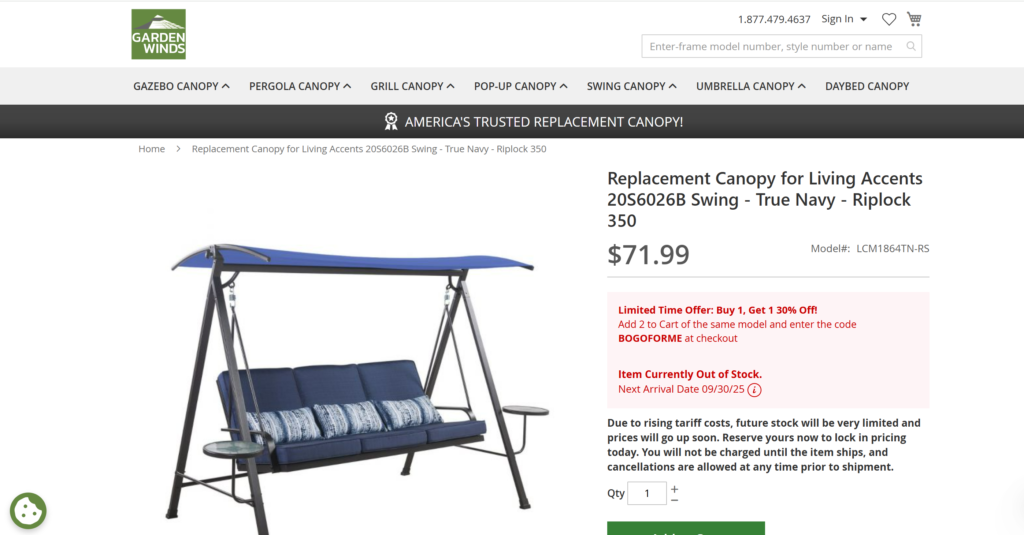Open the wishlist heart icon
Screen dimensions: 1024x535
tap(889, 20)
